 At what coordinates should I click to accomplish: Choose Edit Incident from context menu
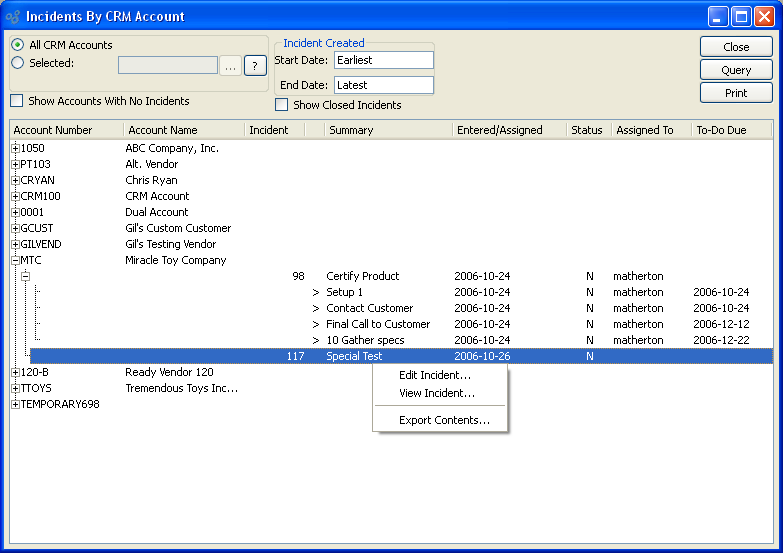pos(435,375)
